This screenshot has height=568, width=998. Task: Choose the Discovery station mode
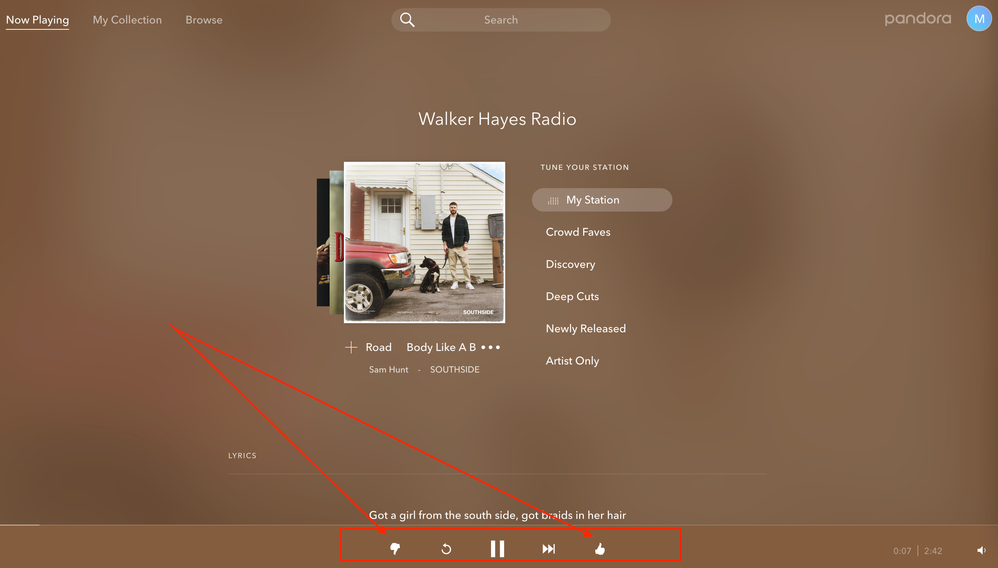pyautogui.click(x=570, y=264)
